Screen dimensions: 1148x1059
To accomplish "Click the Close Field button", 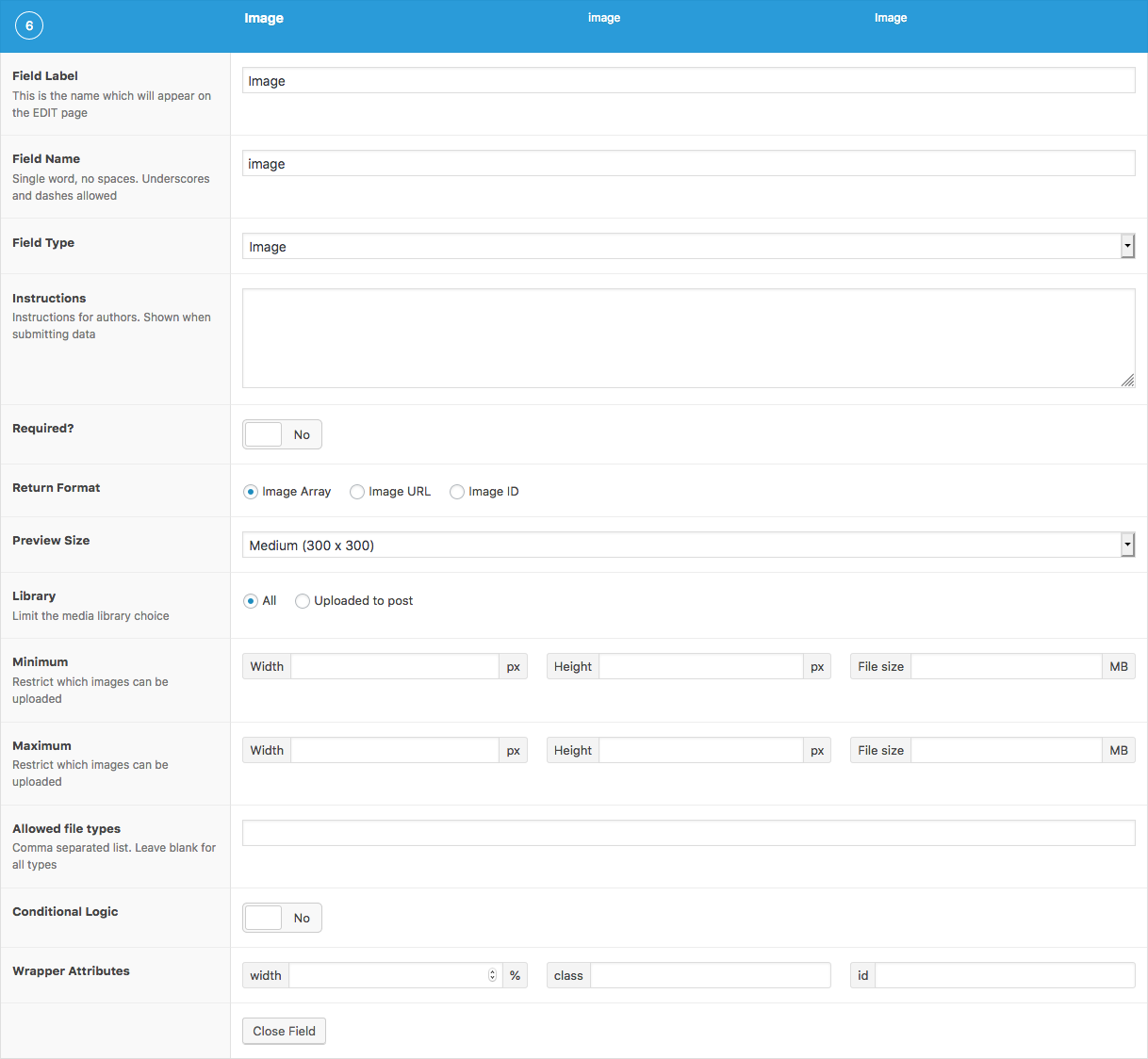I will (x=284, y=1031).
